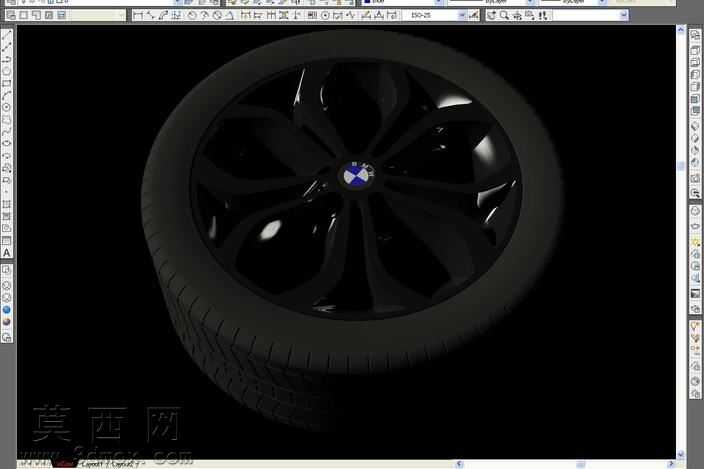Viewport: 704px width, 469px height.
Task: Click the horizontal scrollbar left arrow
Action: [x=458, y=464]
